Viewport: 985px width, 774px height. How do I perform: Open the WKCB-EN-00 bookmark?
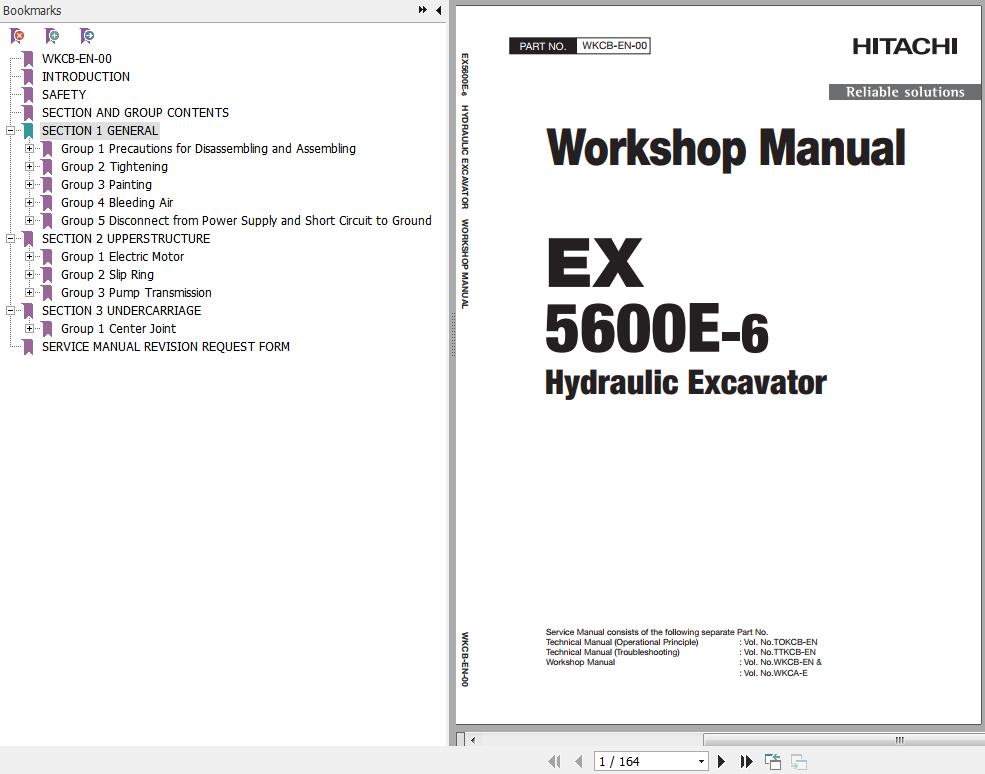tap(77, 59)
